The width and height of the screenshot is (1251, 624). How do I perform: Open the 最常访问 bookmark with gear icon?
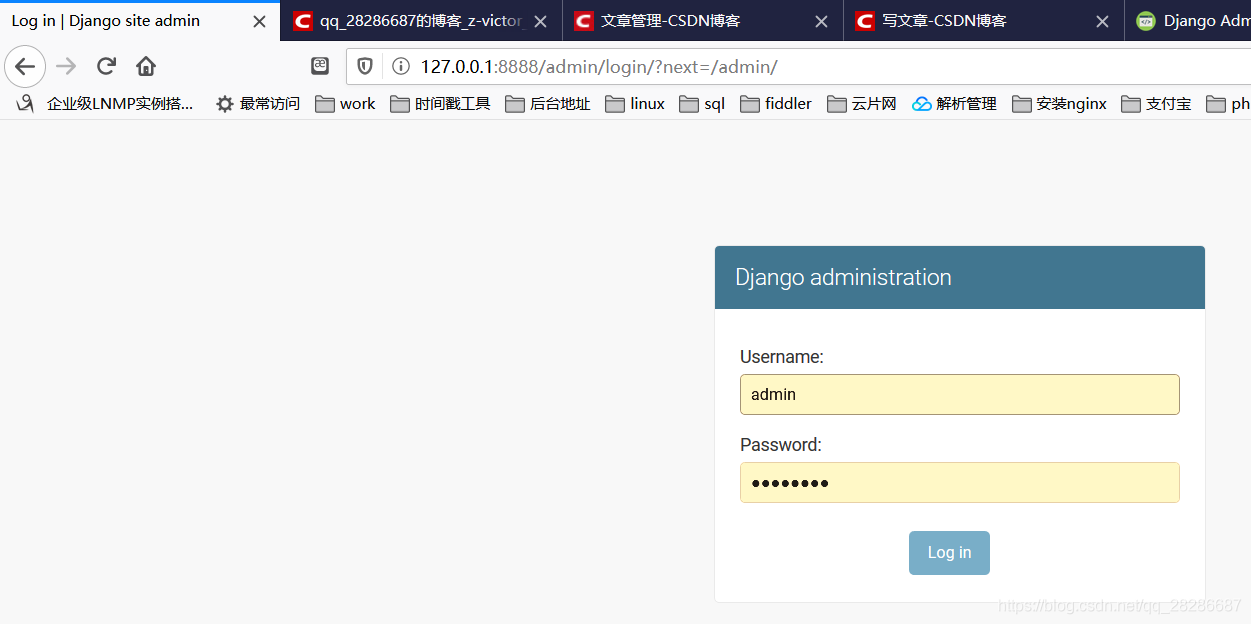258,103
